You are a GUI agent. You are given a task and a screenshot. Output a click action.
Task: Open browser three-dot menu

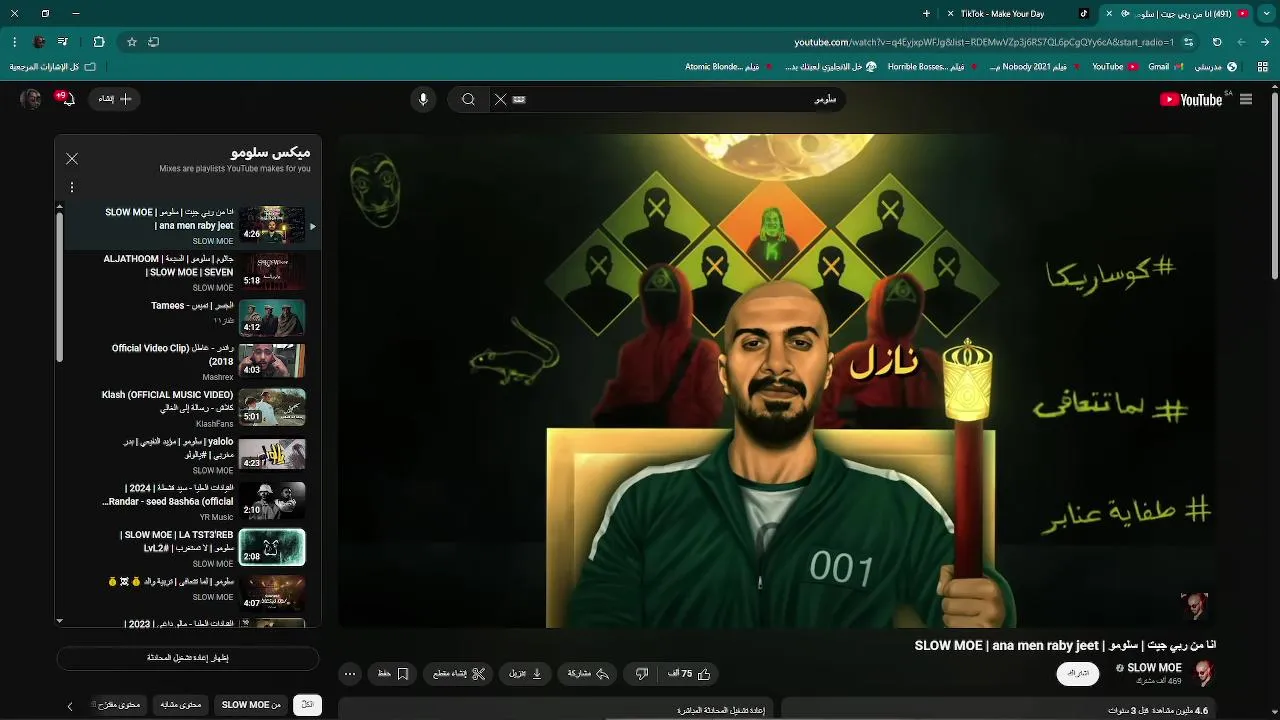pos(14,42)
